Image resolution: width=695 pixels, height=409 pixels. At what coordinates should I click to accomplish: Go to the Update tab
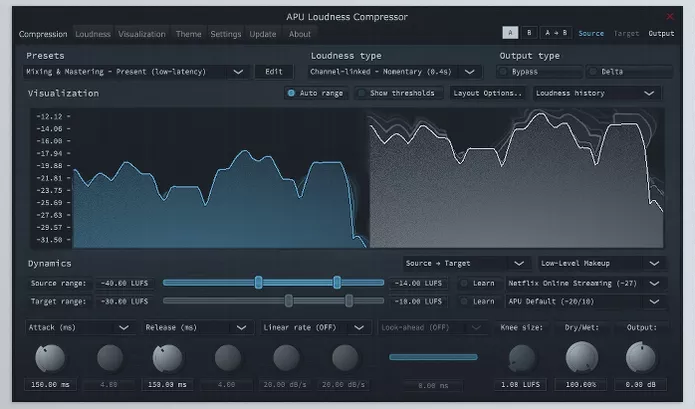tap(263, 34)
